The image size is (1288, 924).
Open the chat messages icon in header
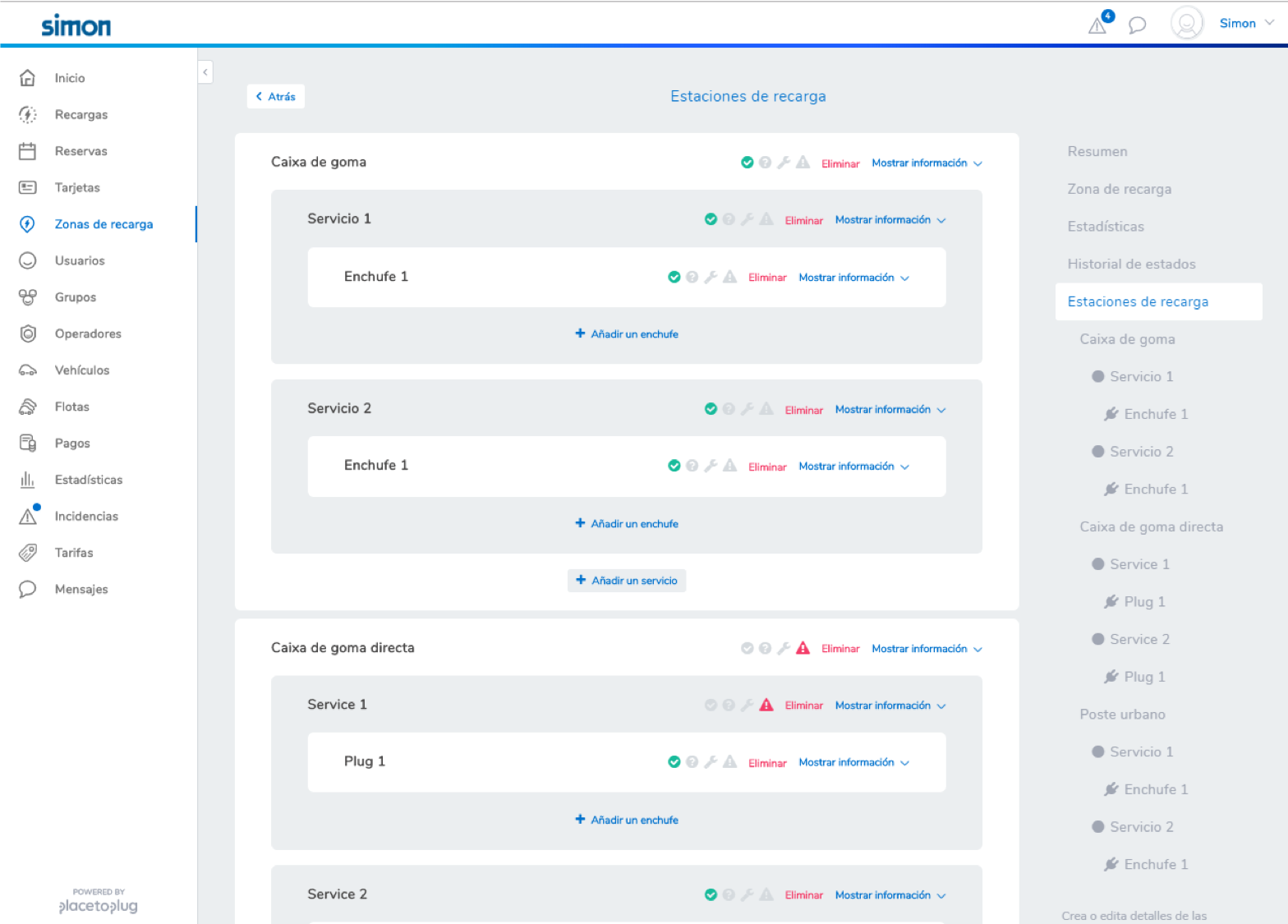tap(1137, 25)
